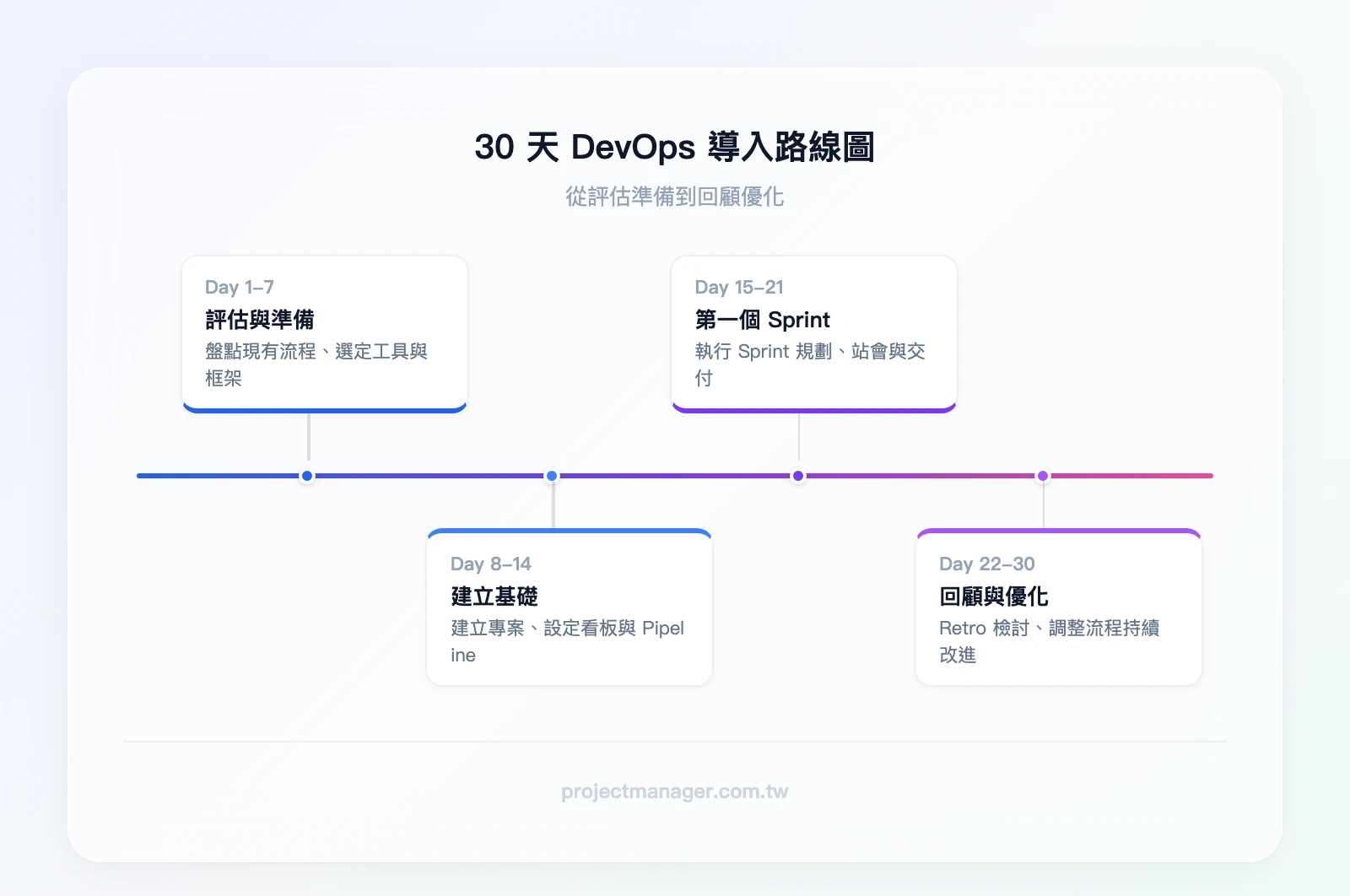
Task: Click the divider line above the footer
Action: [674, 742]
